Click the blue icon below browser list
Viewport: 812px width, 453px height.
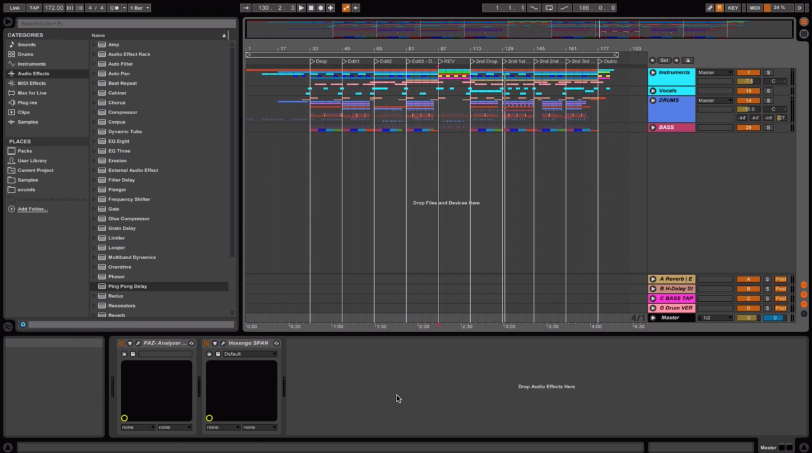click(x=23, y=325)
